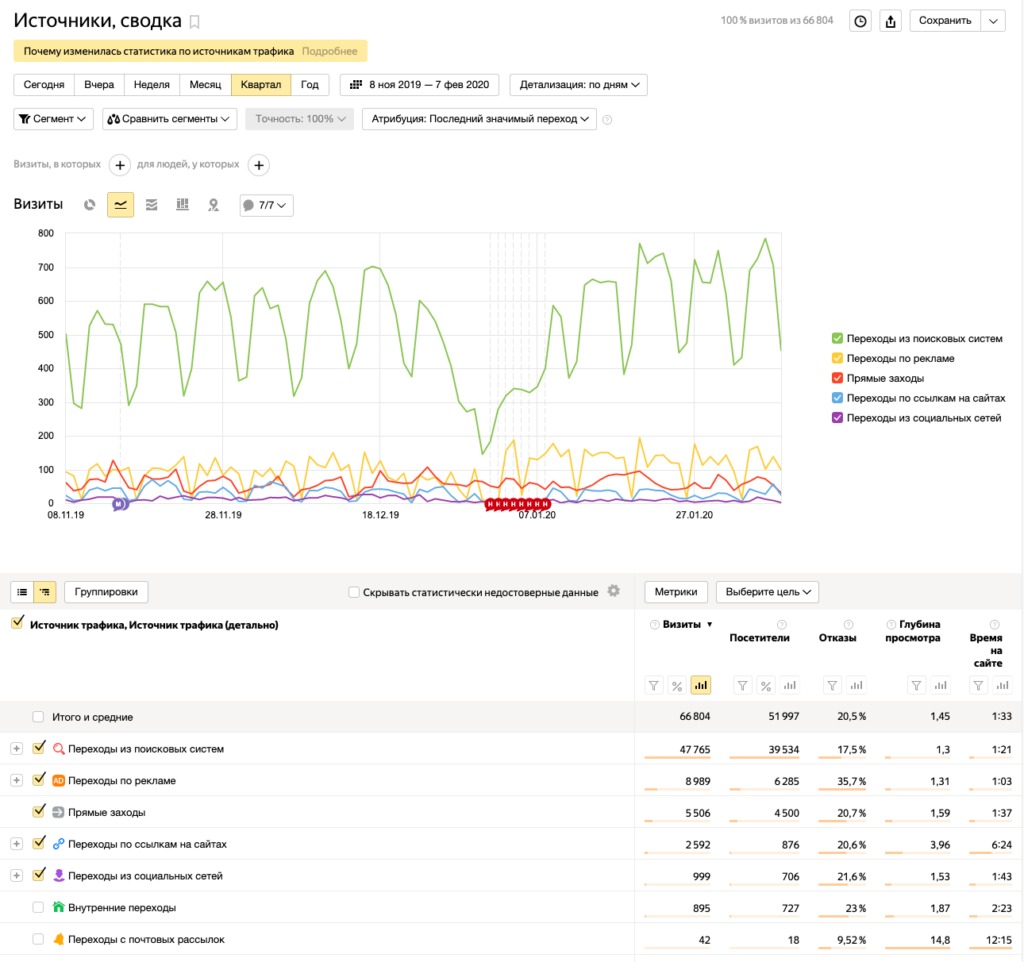Open Атрибуция attribution model dropdown
The height and width of the screenshot is (962, 1024).
pos(479,119)
